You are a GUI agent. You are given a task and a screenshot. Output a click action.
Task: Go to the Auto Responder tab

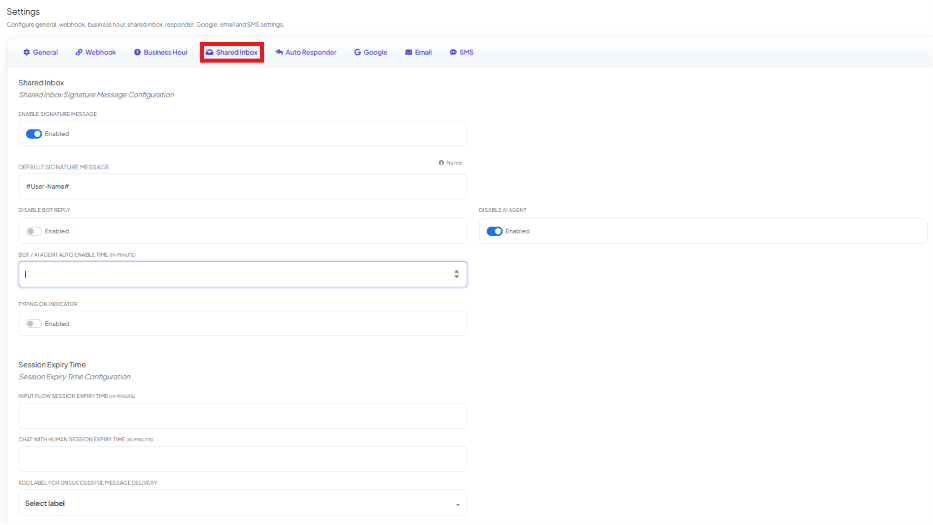(306, 52)
